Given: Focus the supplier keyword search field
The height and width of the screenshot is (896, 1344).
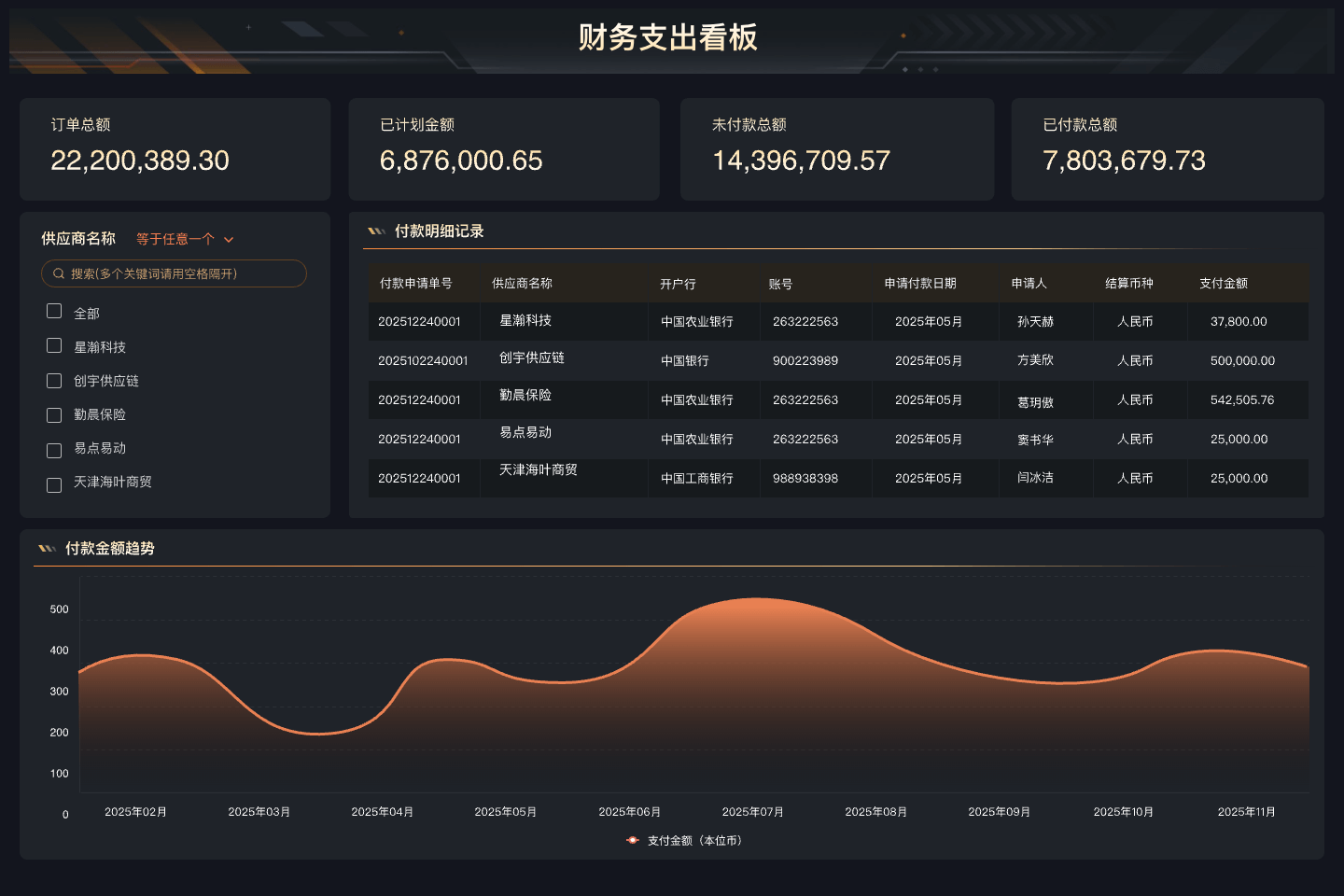Looking at the screenshot, I should (182, 274).
